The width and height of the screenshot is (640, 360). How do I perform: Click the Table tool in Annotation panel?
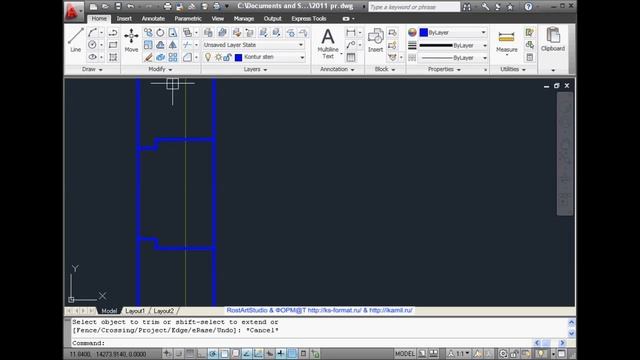(351, 57)
